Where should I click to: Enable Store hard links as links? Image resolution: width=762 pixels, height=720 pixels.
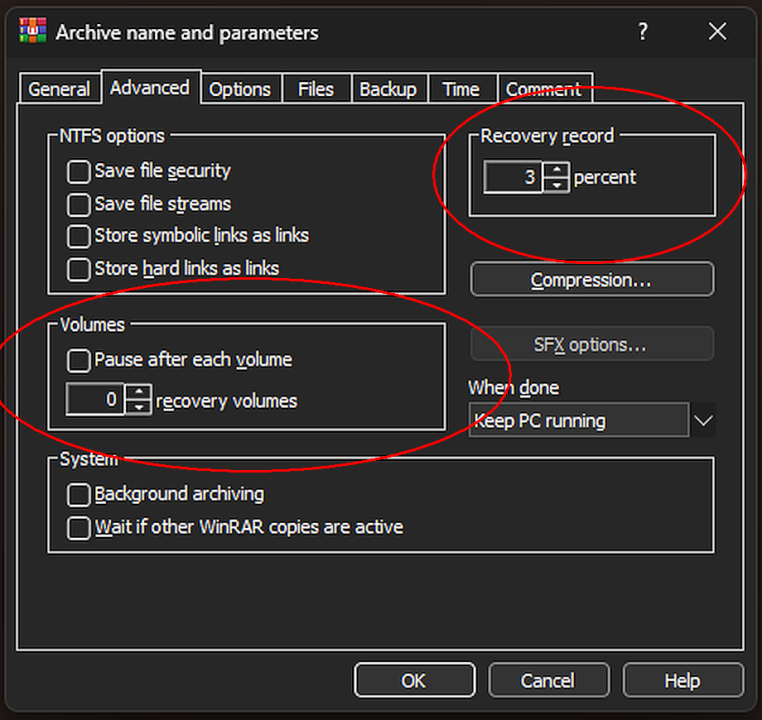coord(79,269)
